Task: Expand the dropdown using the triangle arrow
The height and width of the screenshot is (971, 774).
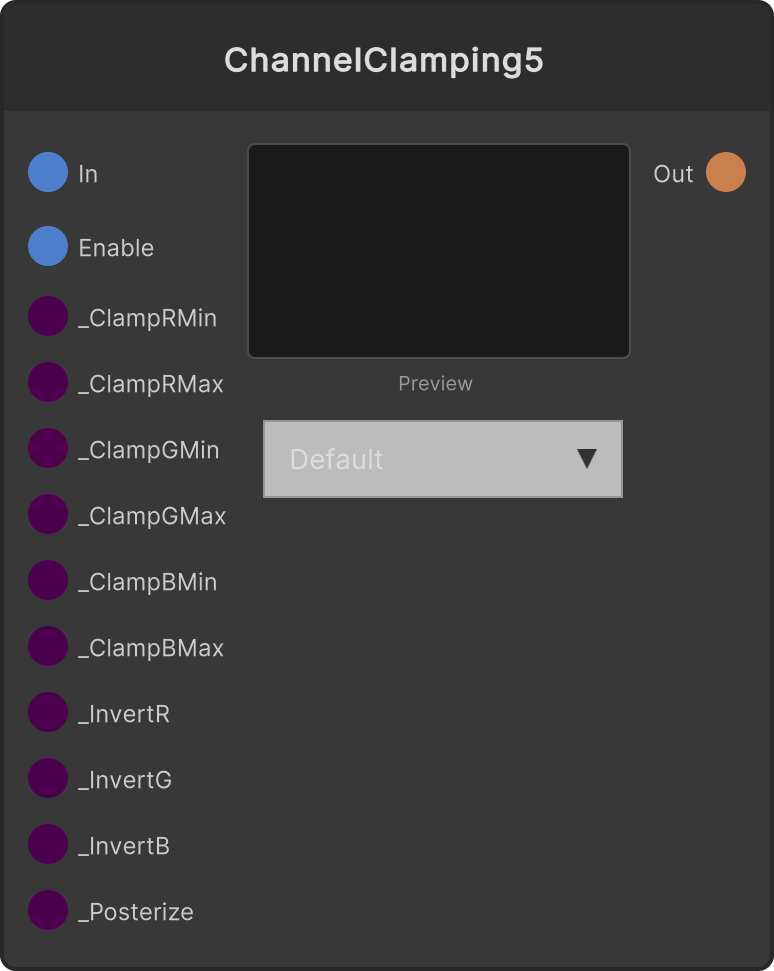Action: [586, 459]
